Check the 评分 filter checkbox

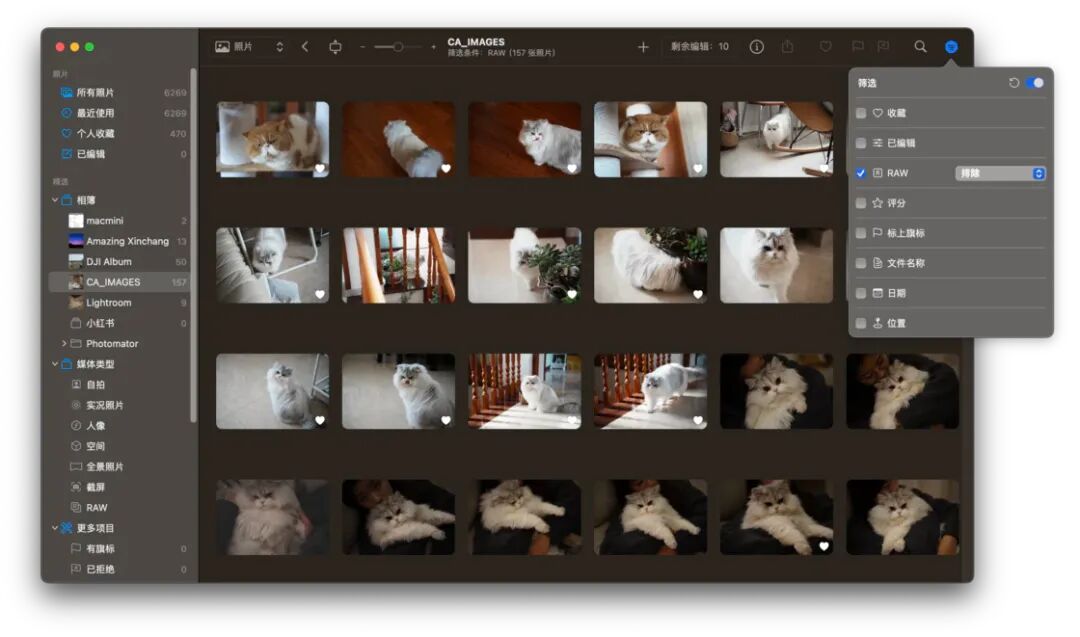(x=861, y=203)
